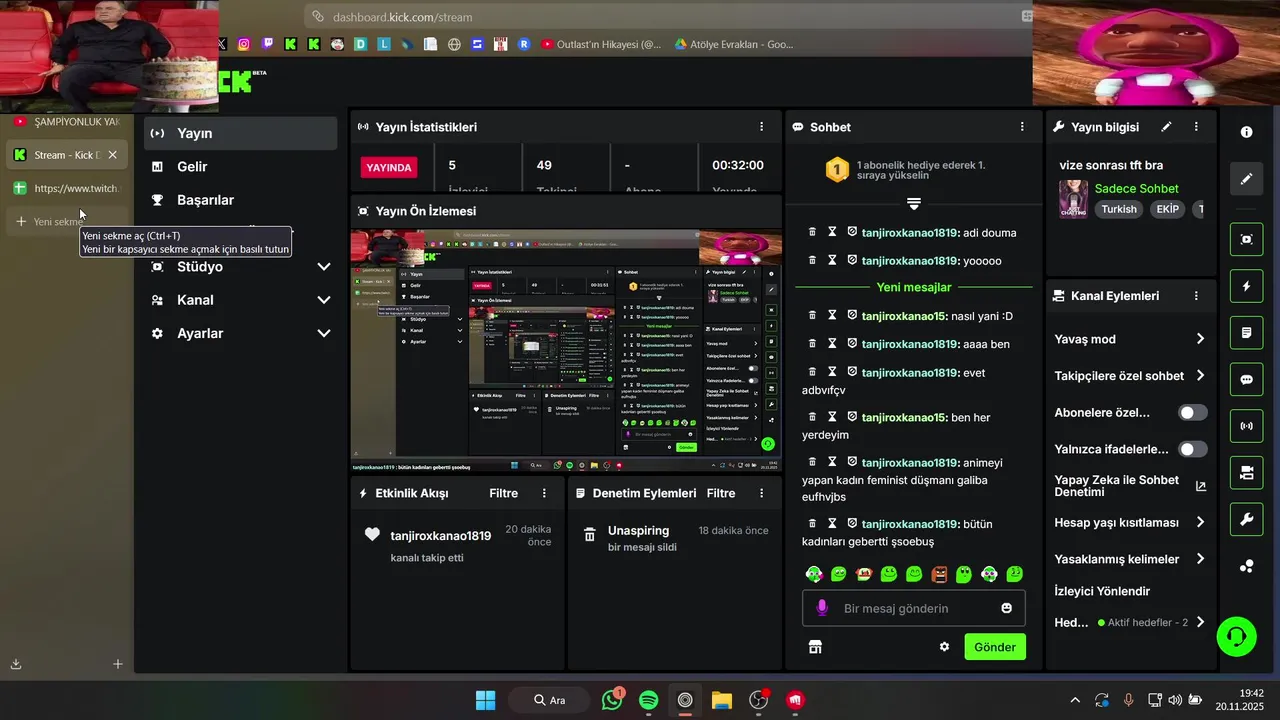
Task: Open the shop icon below chat input
Action: [815, 647]
